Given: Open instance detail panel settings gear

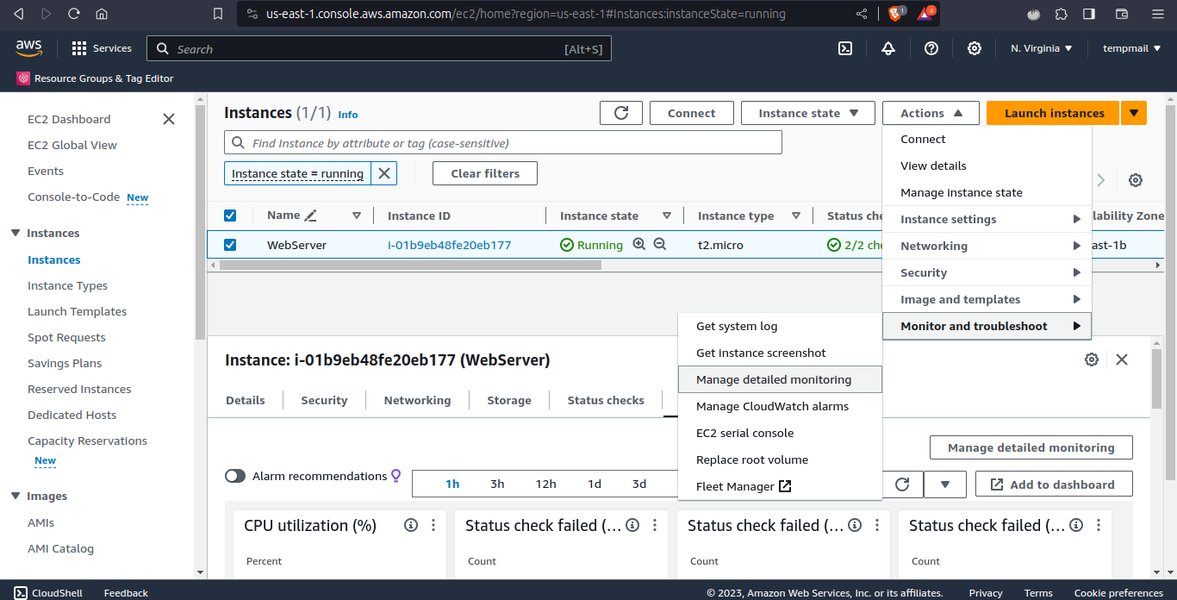Looking at the screenshot, I should (x=1091, y=360).
